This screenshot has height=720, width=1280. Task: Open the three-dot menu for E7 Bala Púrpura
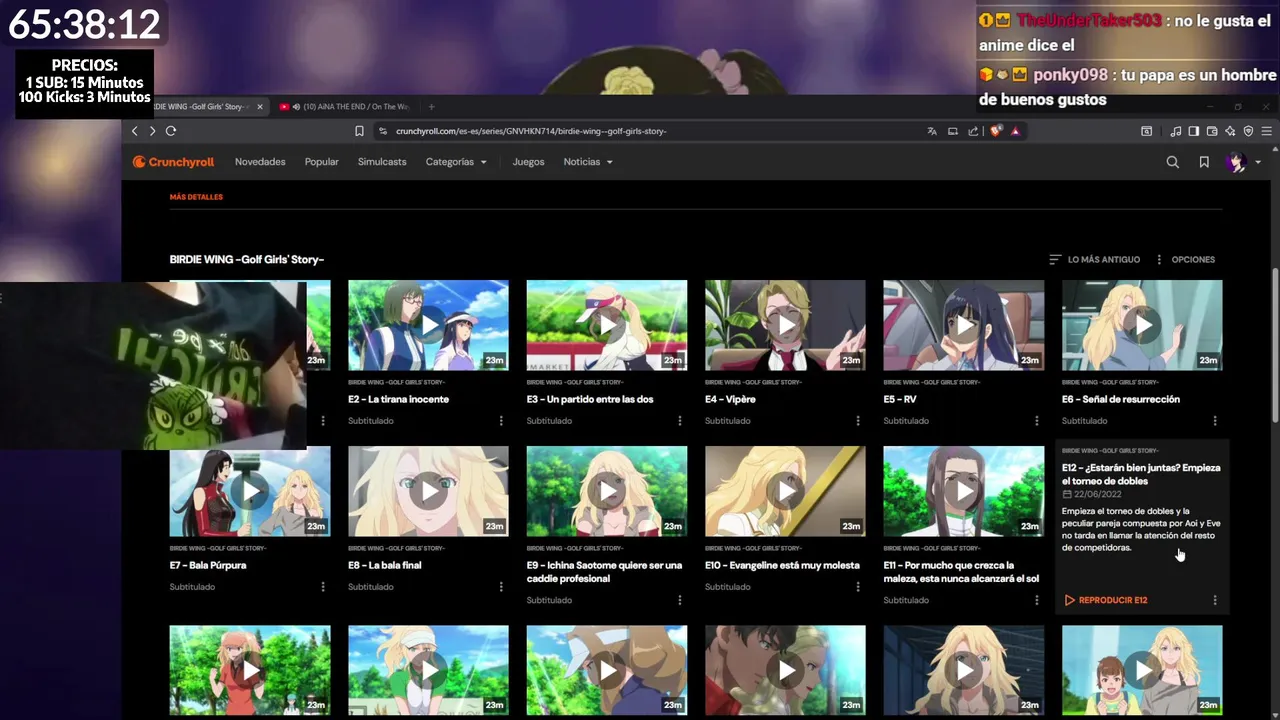[323, 587]
